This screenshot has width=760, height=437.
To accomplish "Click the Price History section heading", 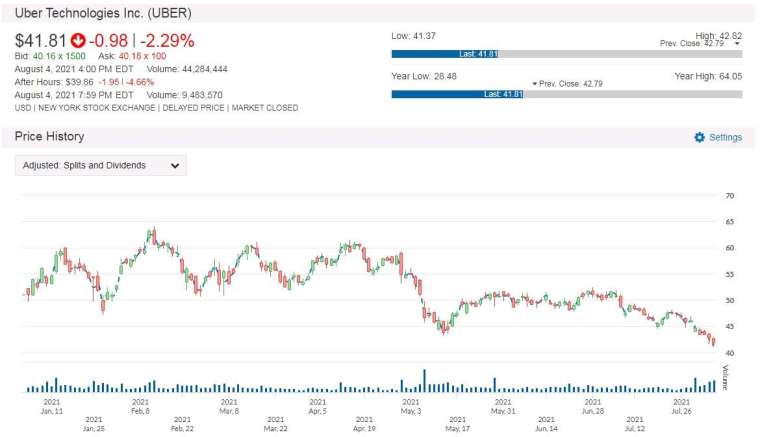I will 49,137.
